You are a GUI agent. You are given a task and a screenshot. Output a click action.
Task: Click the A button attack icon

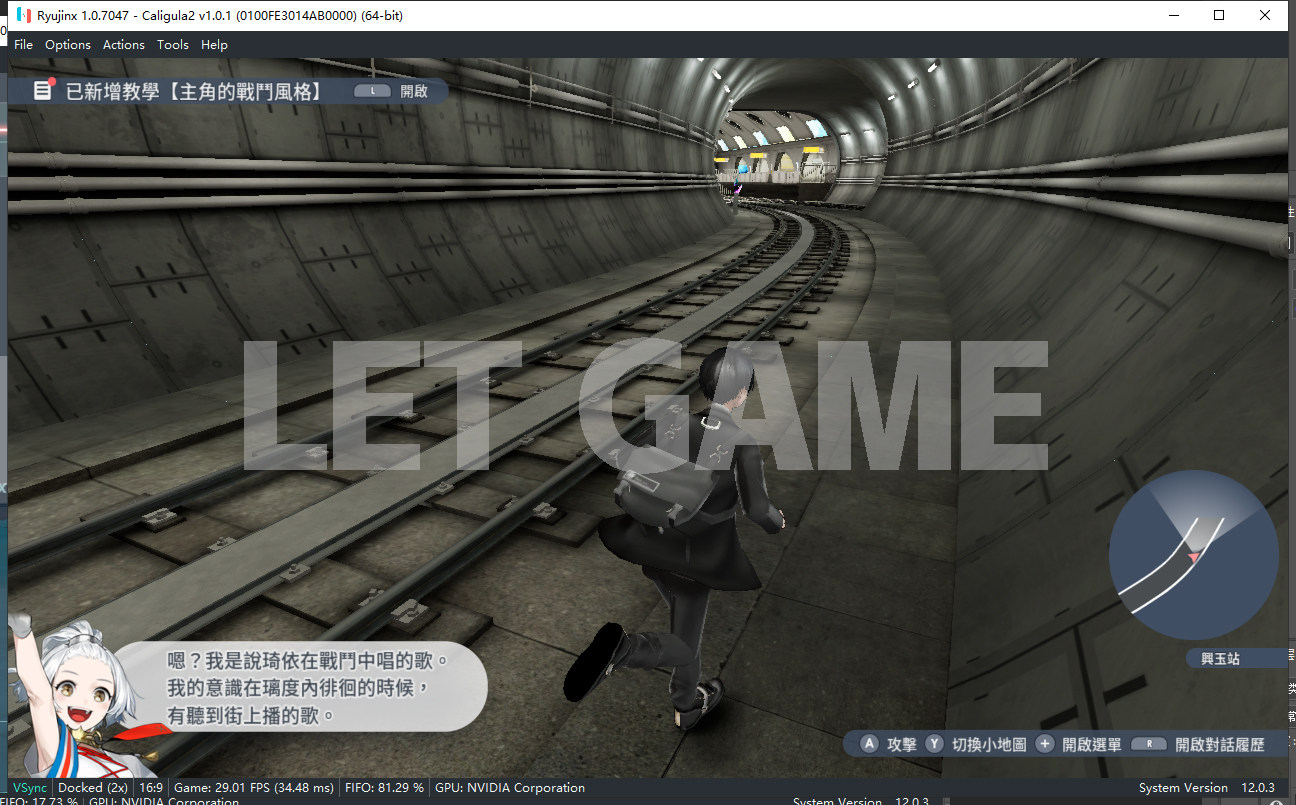pos(869,744)
